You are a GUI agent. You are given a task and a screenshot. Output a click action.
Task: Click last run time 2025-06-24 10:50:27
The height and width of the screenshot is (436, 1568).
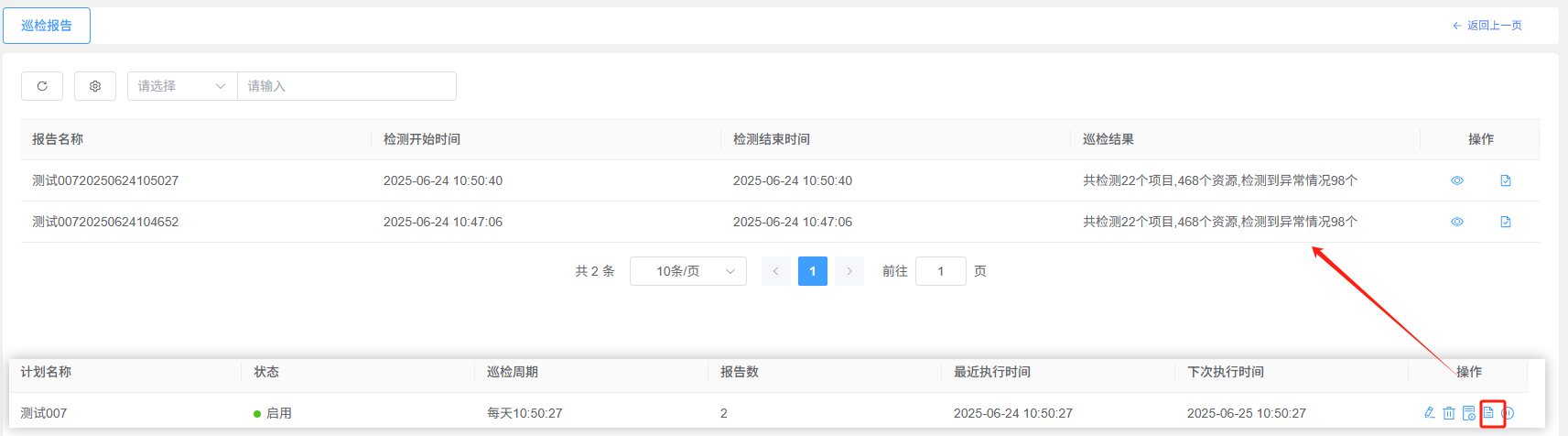click(x=1013, y=413)
